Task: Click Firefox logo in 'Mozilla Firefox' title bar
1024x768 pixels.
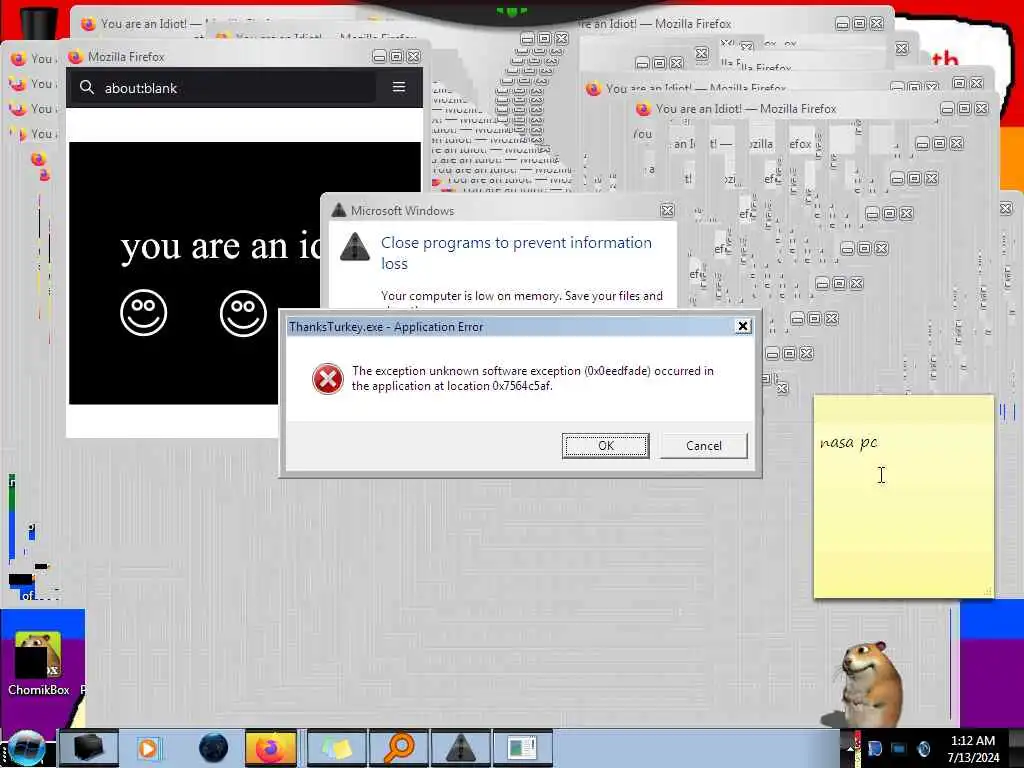Action: [x=76, y=57]
